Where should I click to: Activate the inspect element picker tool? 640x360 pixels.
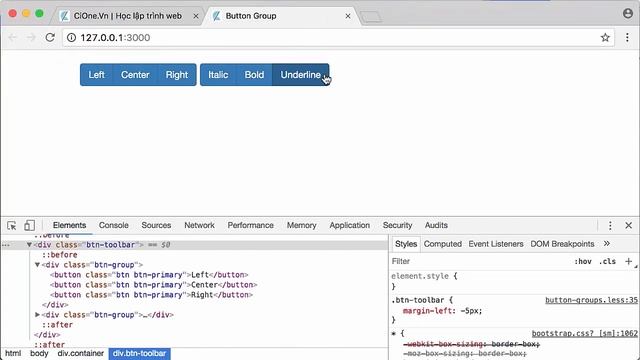tap(11, 225)
